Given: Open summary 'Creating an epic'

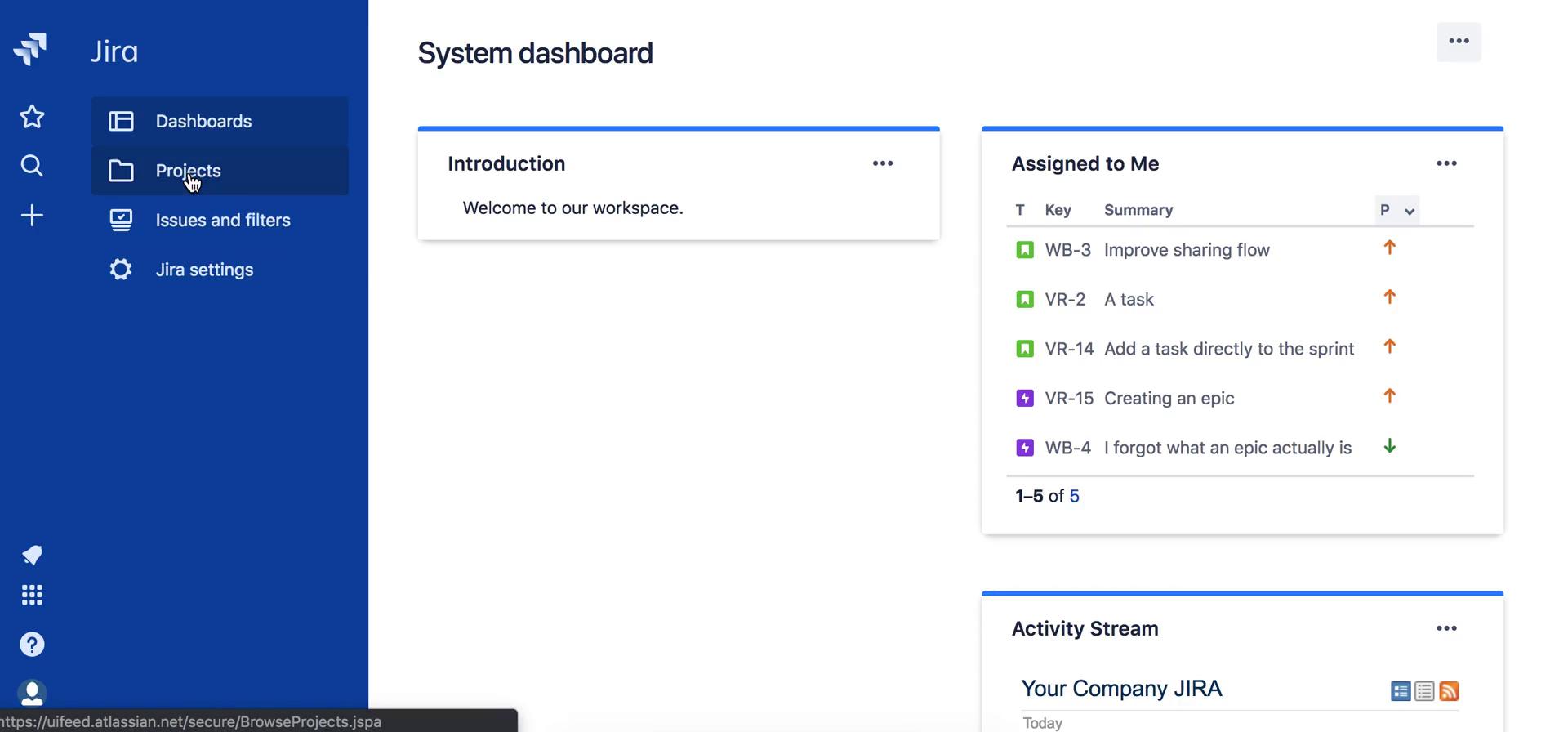Looking at the screenshot, I should [1169, 398].
